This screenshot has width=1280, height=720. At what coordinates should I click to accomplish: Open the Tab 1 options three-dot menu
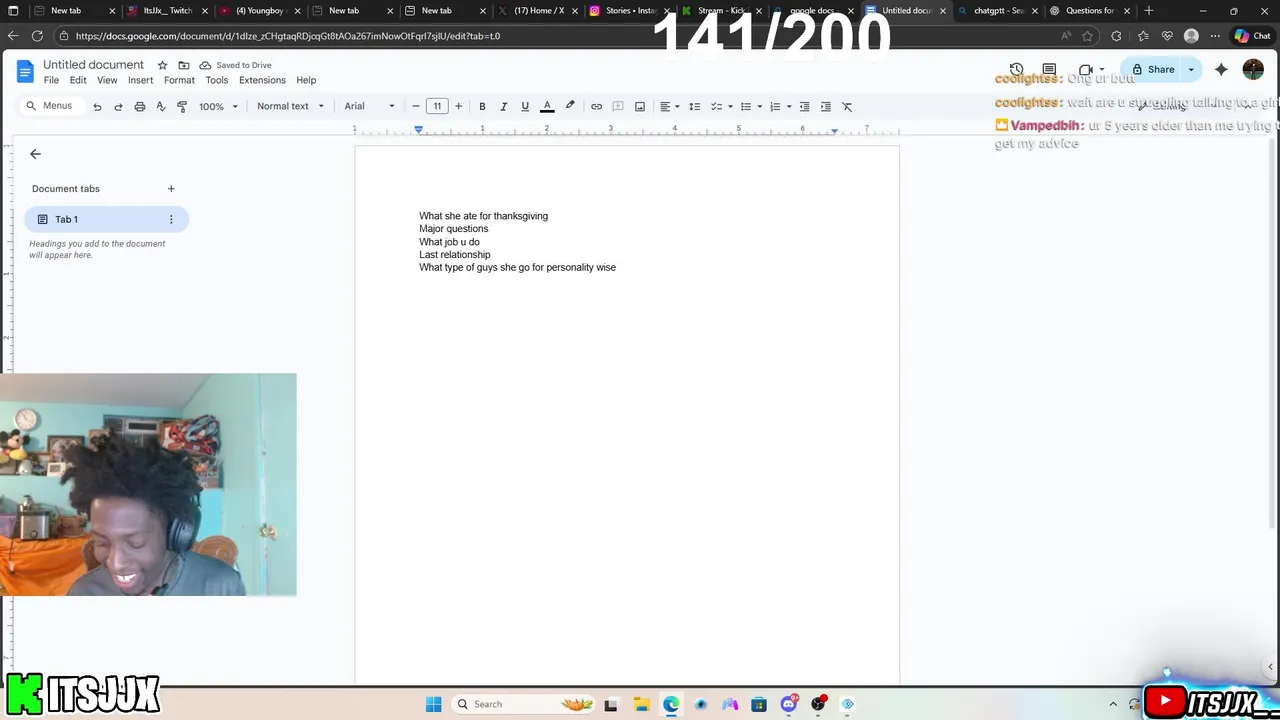click(171, 219)
